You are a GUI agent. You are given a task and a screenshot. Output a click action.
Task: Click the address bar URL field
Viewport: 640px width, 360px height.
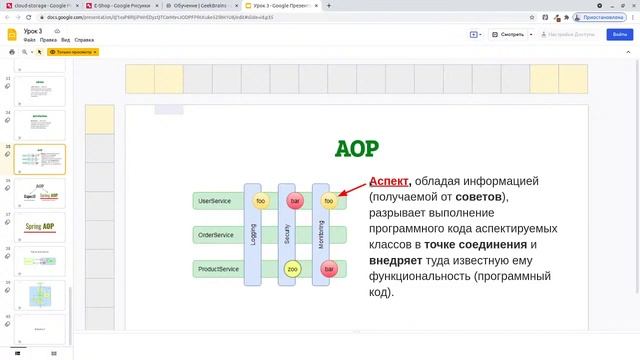pos(282,18)
